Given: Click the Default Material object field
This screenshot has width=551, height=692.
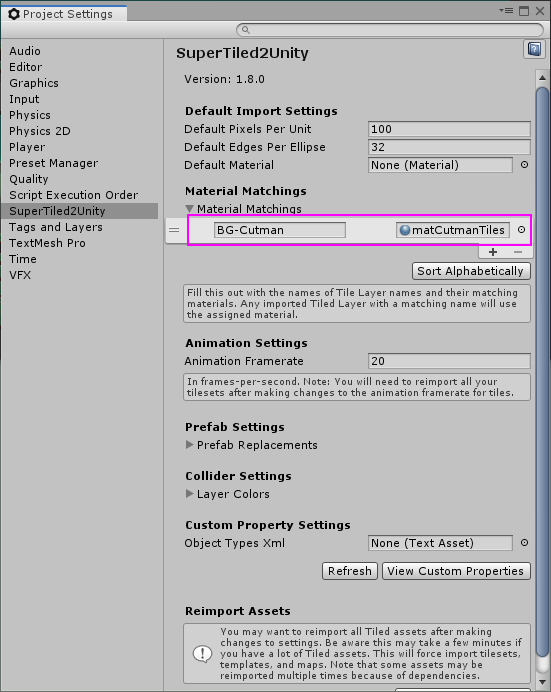Looking at the screenshot, I should tap(440, 165).
